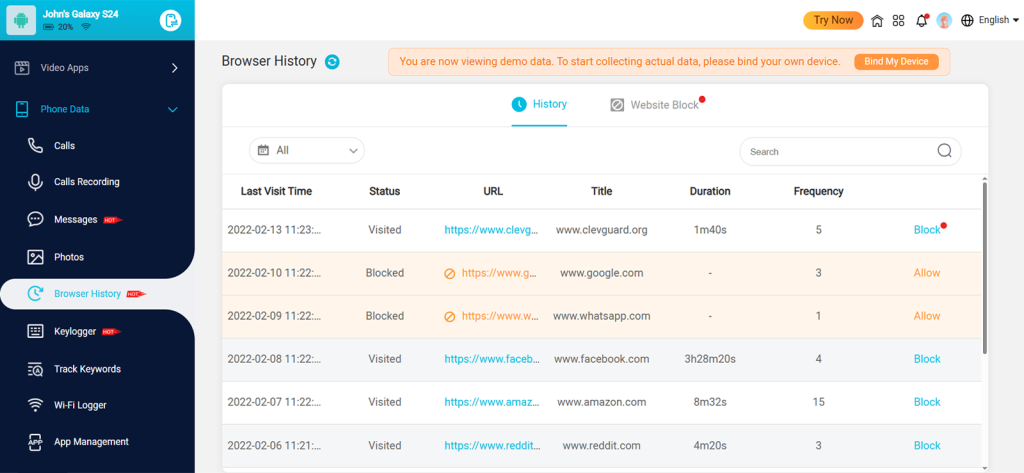
Task: Expand the Video Apps section
Action: 174,68
